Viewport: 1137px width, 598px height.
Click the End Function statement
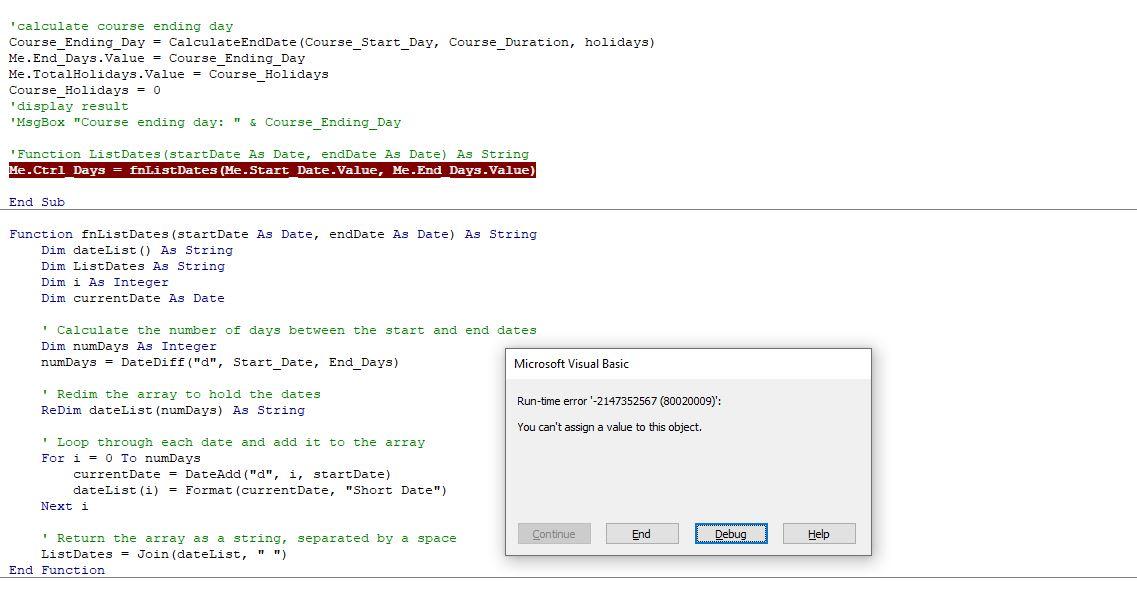tap(56, 570)
